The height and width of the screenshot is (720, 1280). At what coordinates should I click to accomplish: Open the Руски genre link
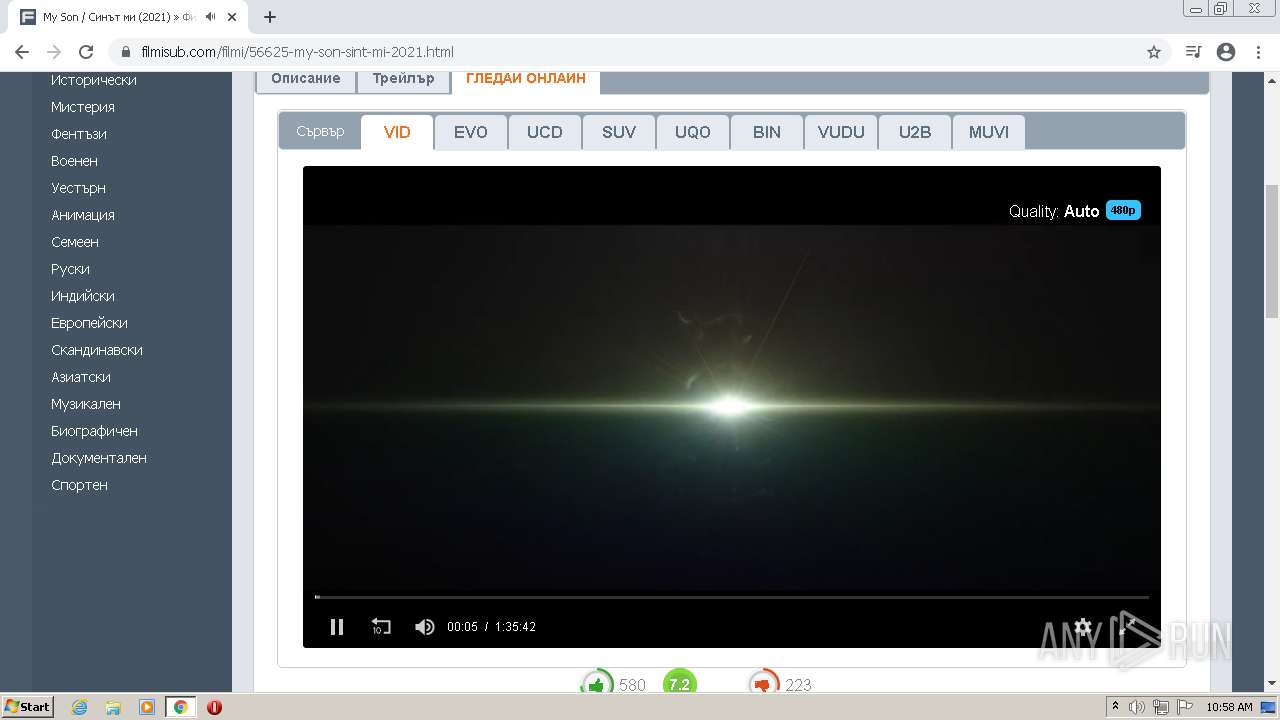(x=70, y=269)
